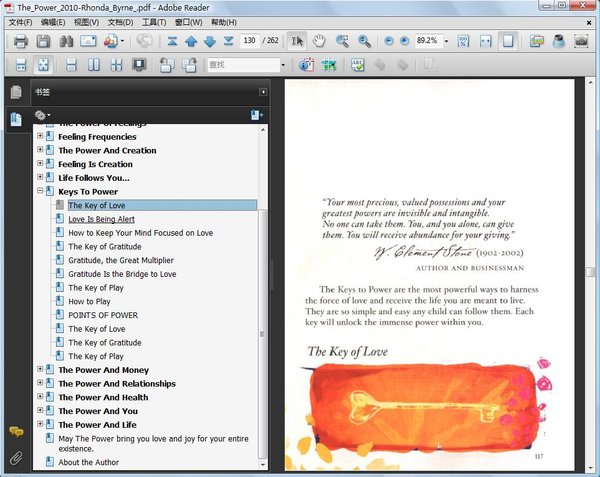Toggle Two-Up page view icon
The height and width of the screenshot is (477, 600).
(94, 65)
